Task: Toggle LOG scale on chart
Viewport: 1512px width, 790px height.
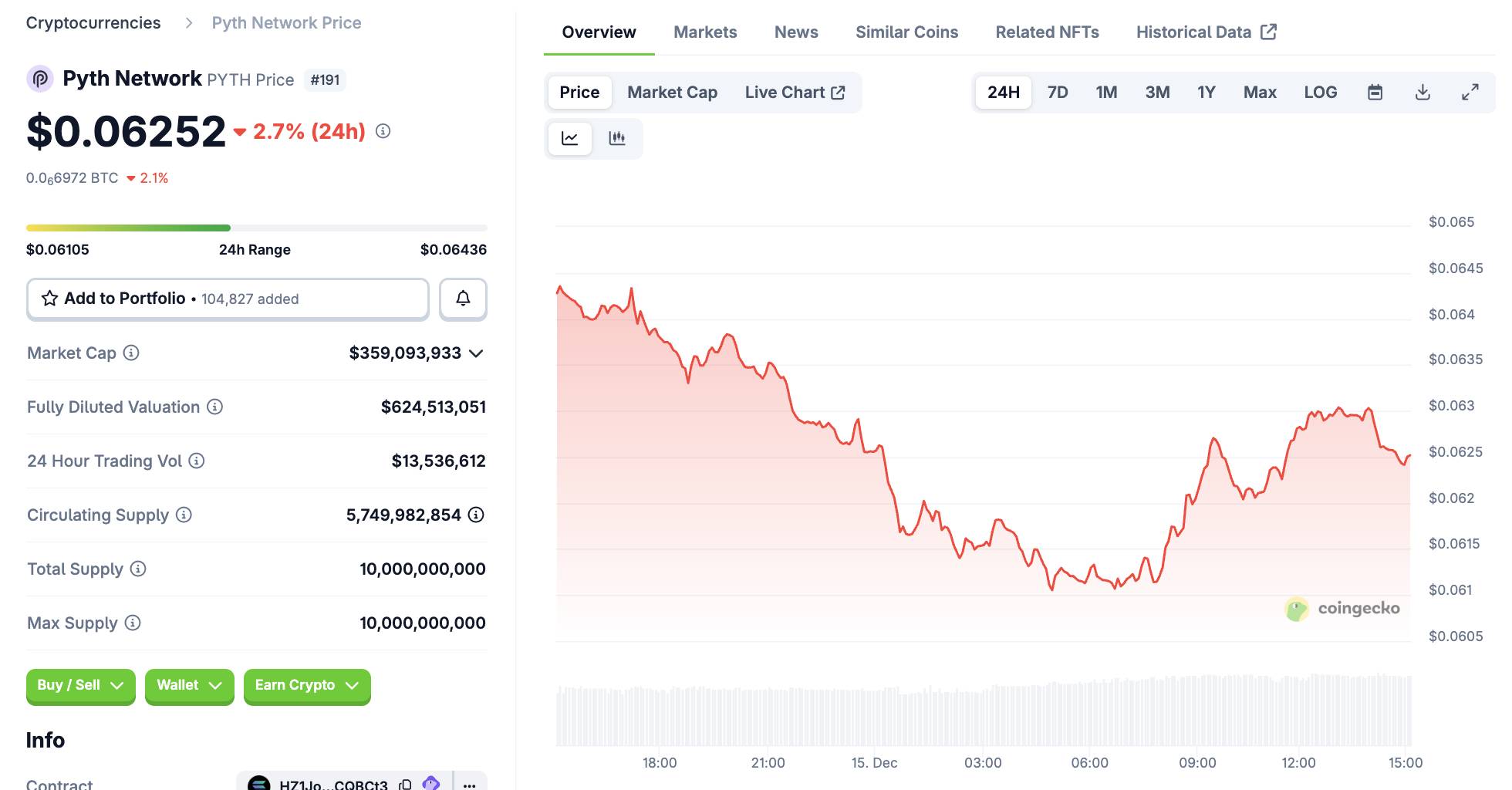Action: point(1320,93)
